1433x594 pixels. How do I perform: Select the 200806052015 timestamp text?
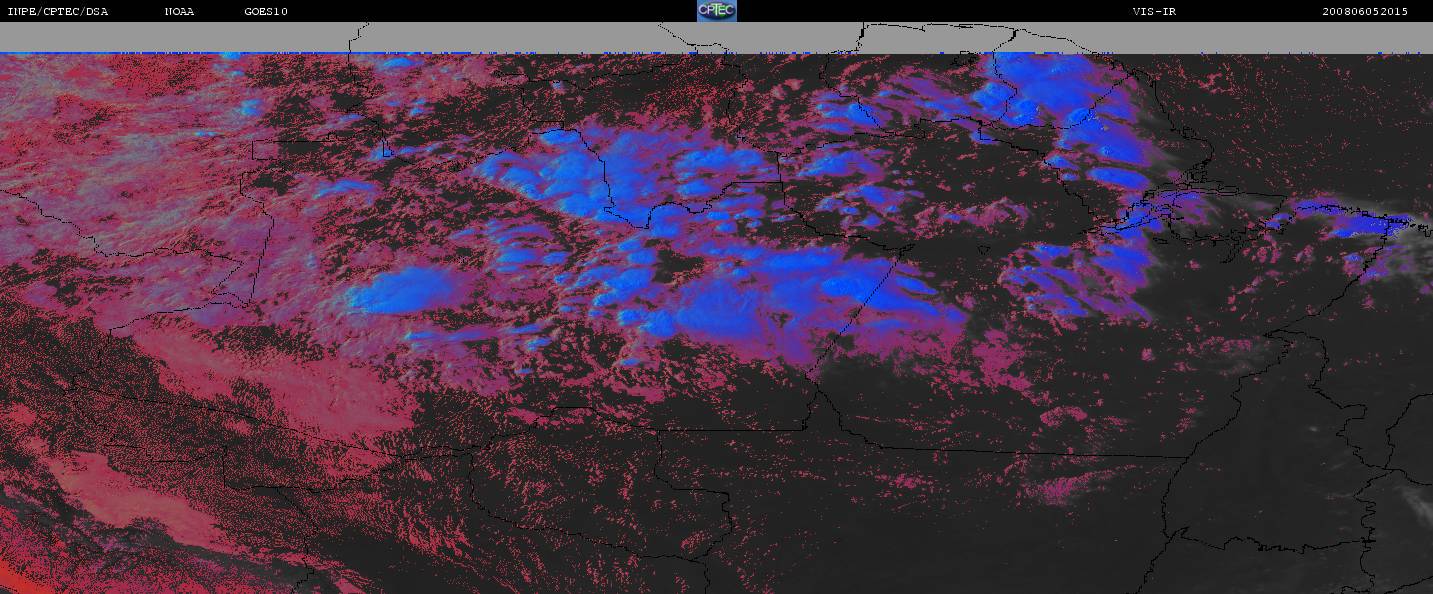[1365, 11]
